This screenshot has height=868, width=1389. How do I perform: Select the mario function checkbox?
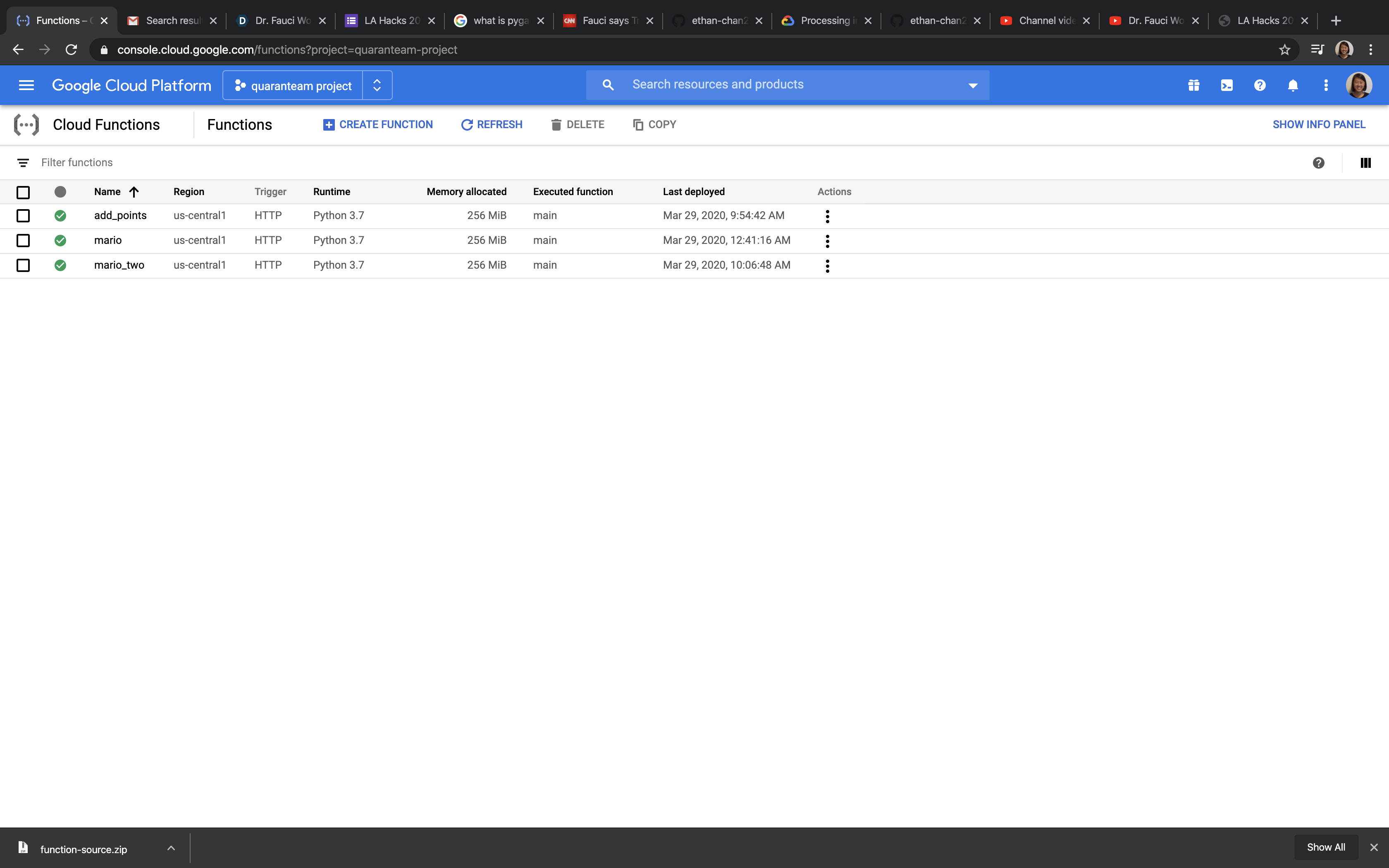point(23,241)
